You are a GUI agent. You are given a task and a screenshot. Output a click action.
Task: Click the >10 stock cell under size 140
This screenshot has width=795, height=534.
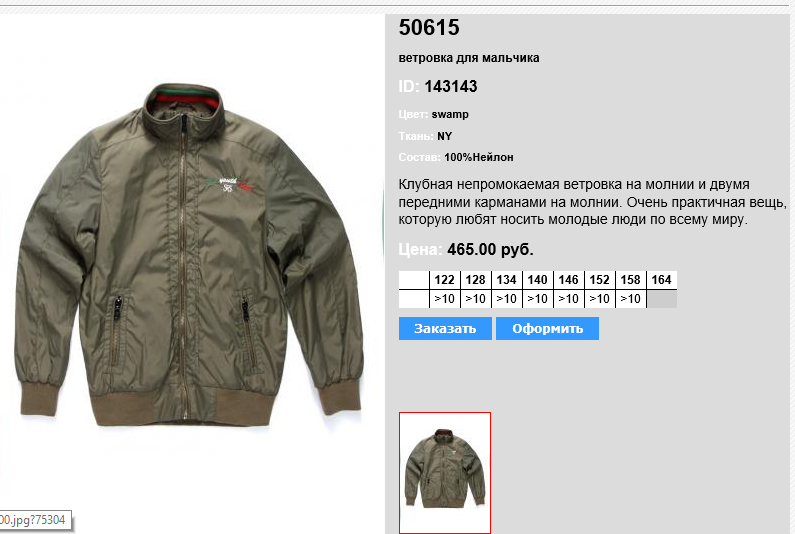point(537,299)
